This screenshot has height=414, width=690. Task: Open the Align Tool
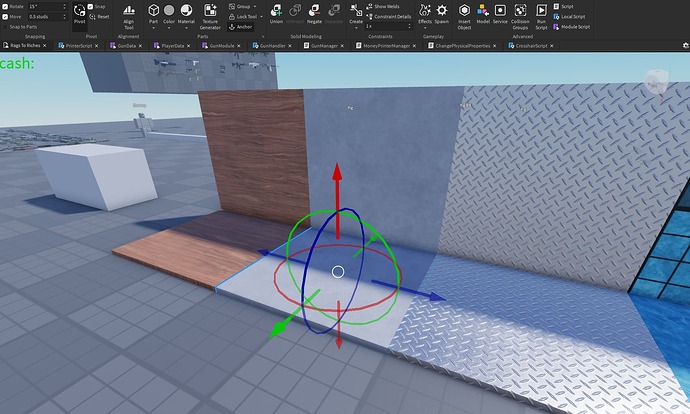pyautogui.click(x=128, y=17)
